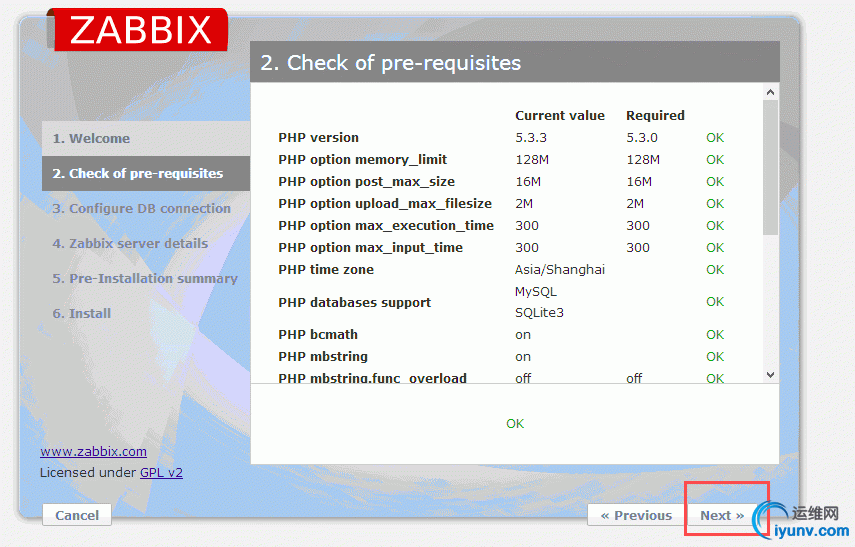Select step 5. Pre-Installation summary
Image resolution: width=855 pixels, height=547 pixels.
[145, 279]
